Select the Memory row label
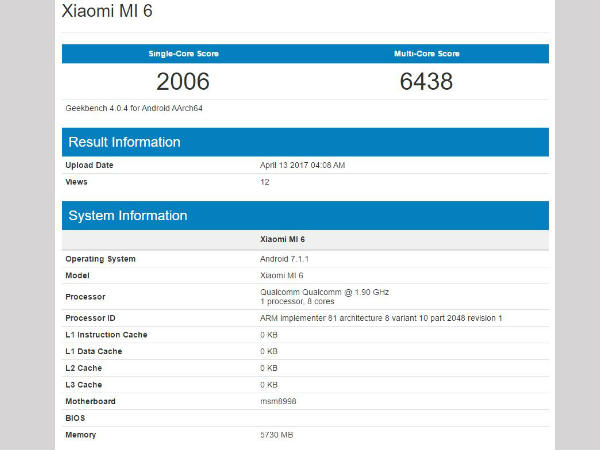Screen dimensions: 600x450 [81, 435]
